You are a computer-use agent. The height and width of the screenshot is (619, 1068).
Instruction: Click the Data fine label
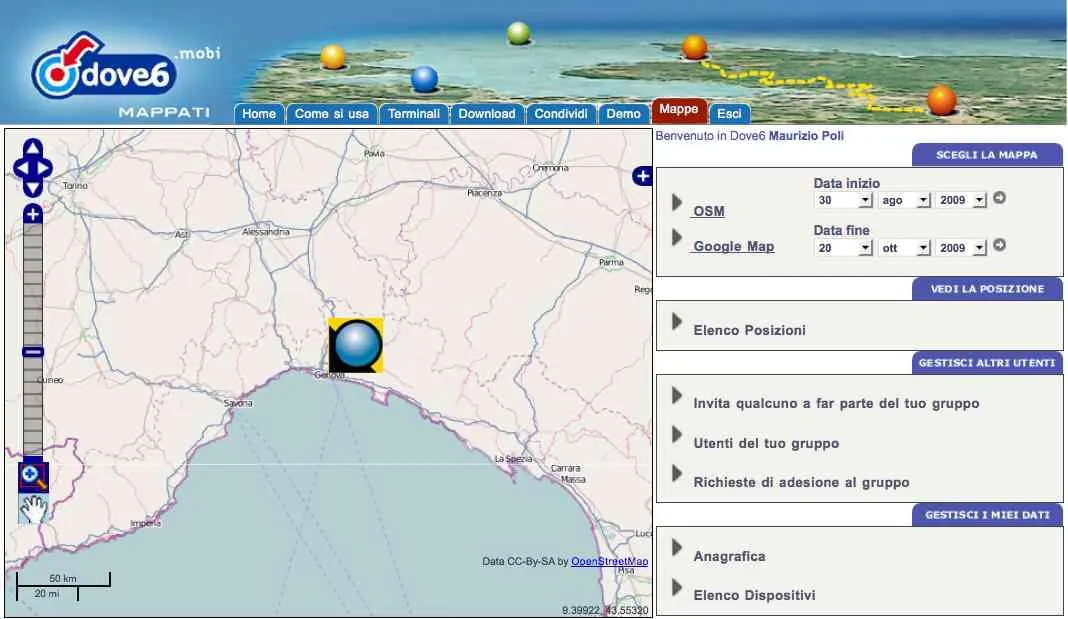841,230
